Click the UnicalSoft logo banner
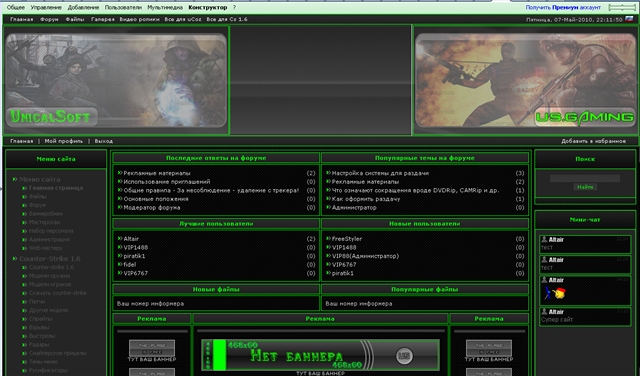 coord(116,80)
